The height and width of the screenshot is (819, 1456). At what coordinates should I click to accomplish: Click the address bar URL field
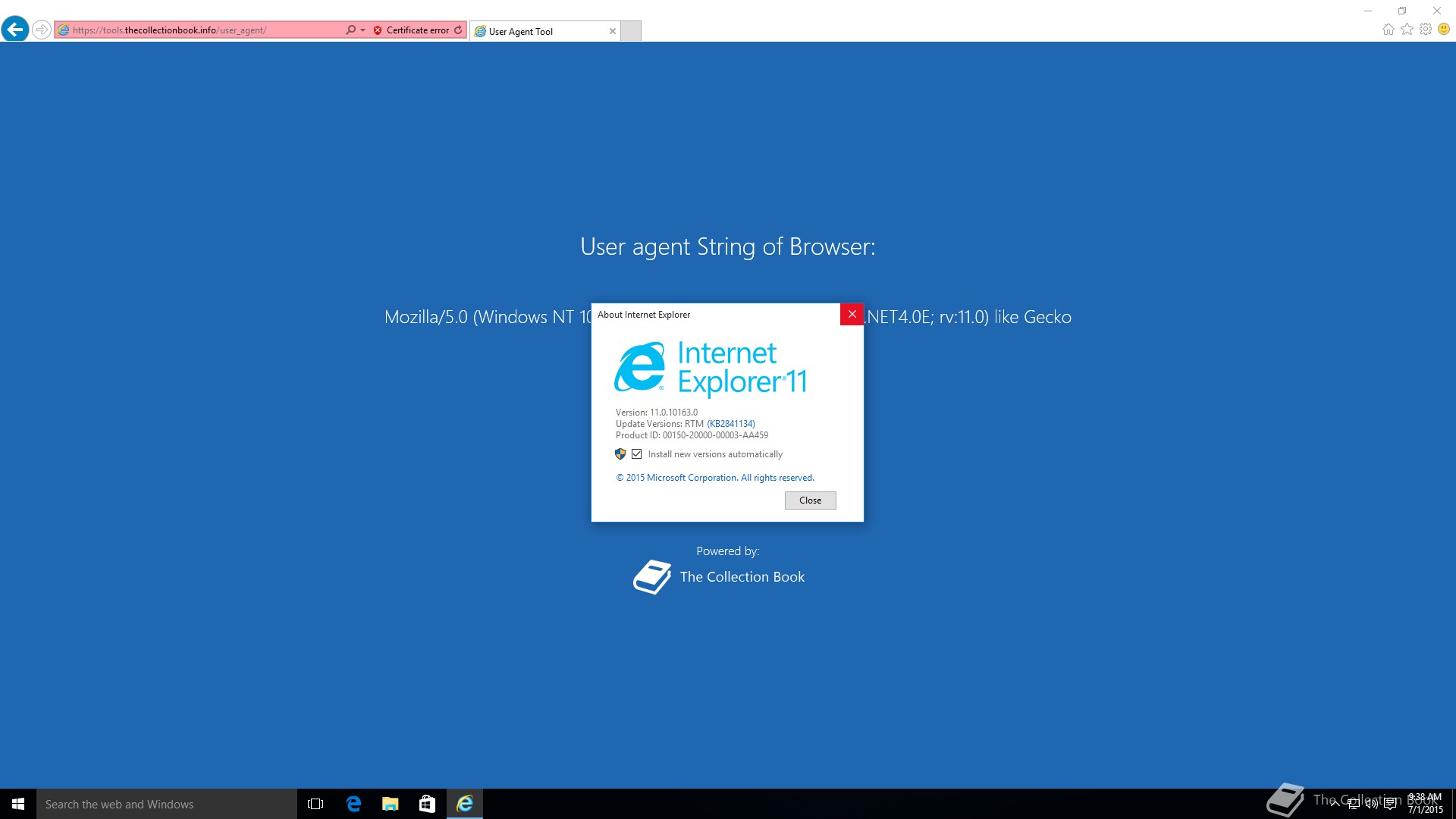click(199, 30)
